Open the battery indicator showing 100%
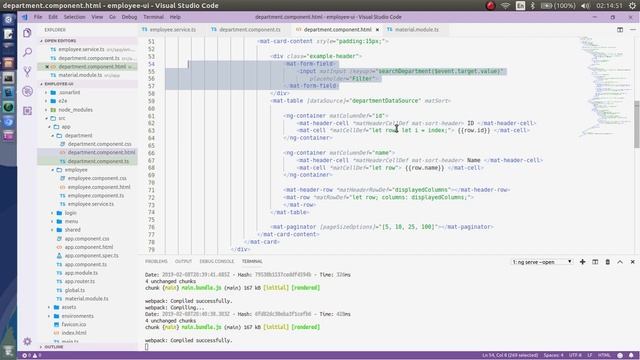Viewport: 640px width, 360px height. [558, 6]
